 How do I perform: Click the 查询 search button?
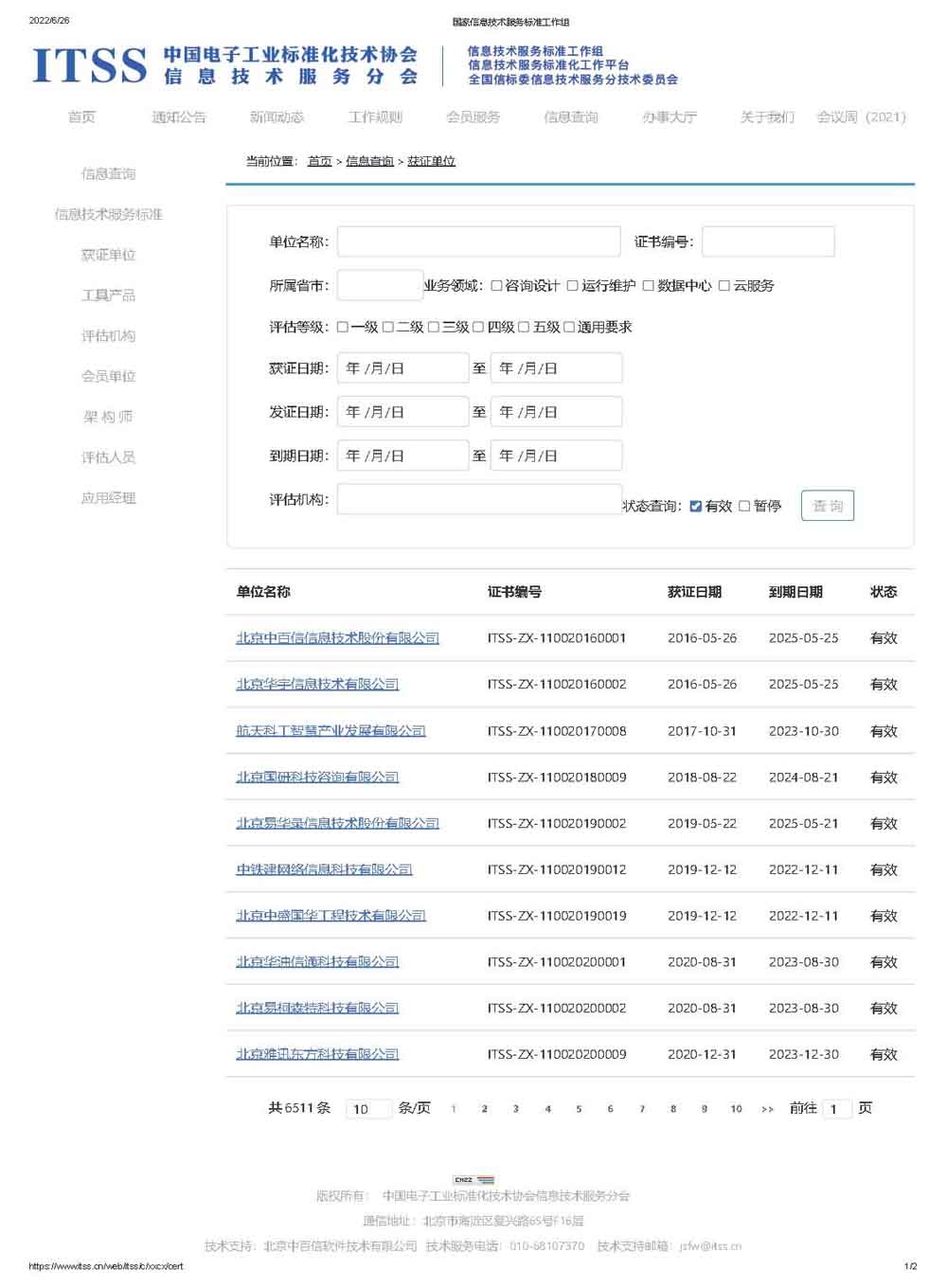pos(827,506)
